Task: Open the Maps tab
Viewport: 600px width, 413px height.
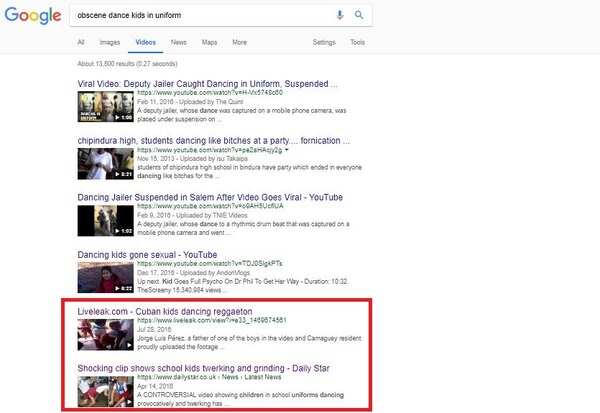Action: pos(209,42)
